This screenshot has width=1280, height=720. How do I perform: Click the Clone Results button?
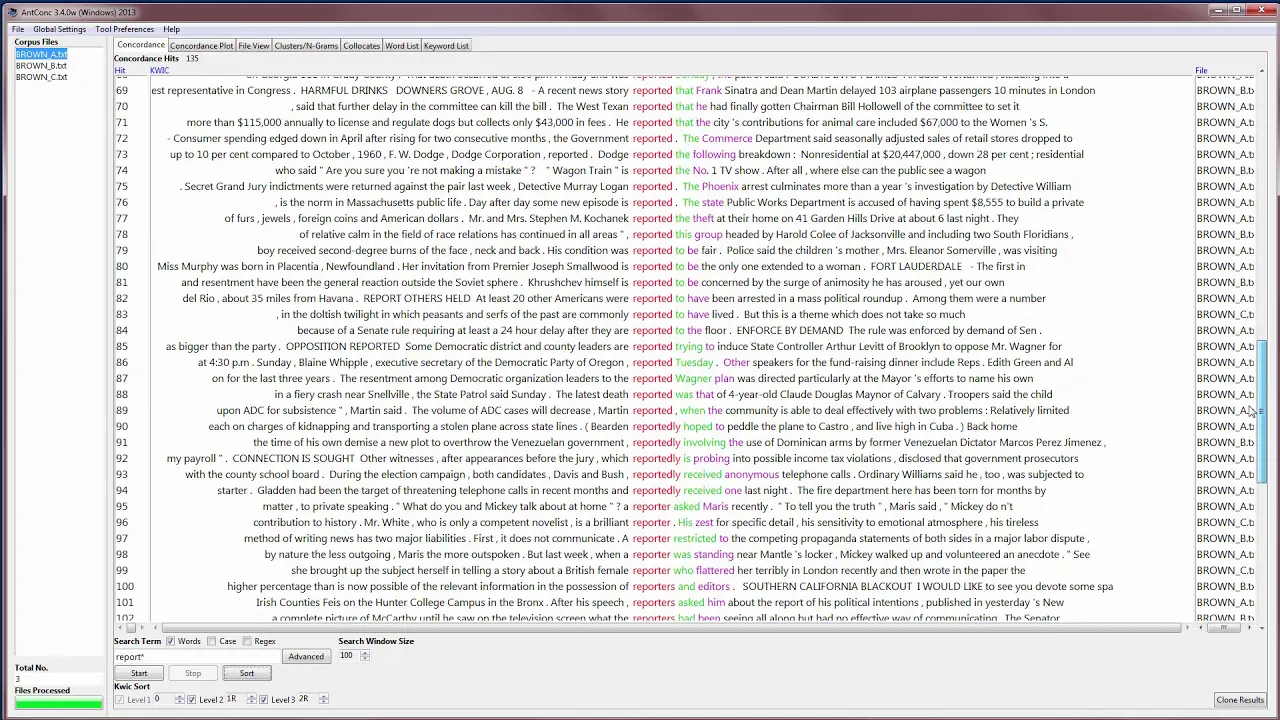1240,700
